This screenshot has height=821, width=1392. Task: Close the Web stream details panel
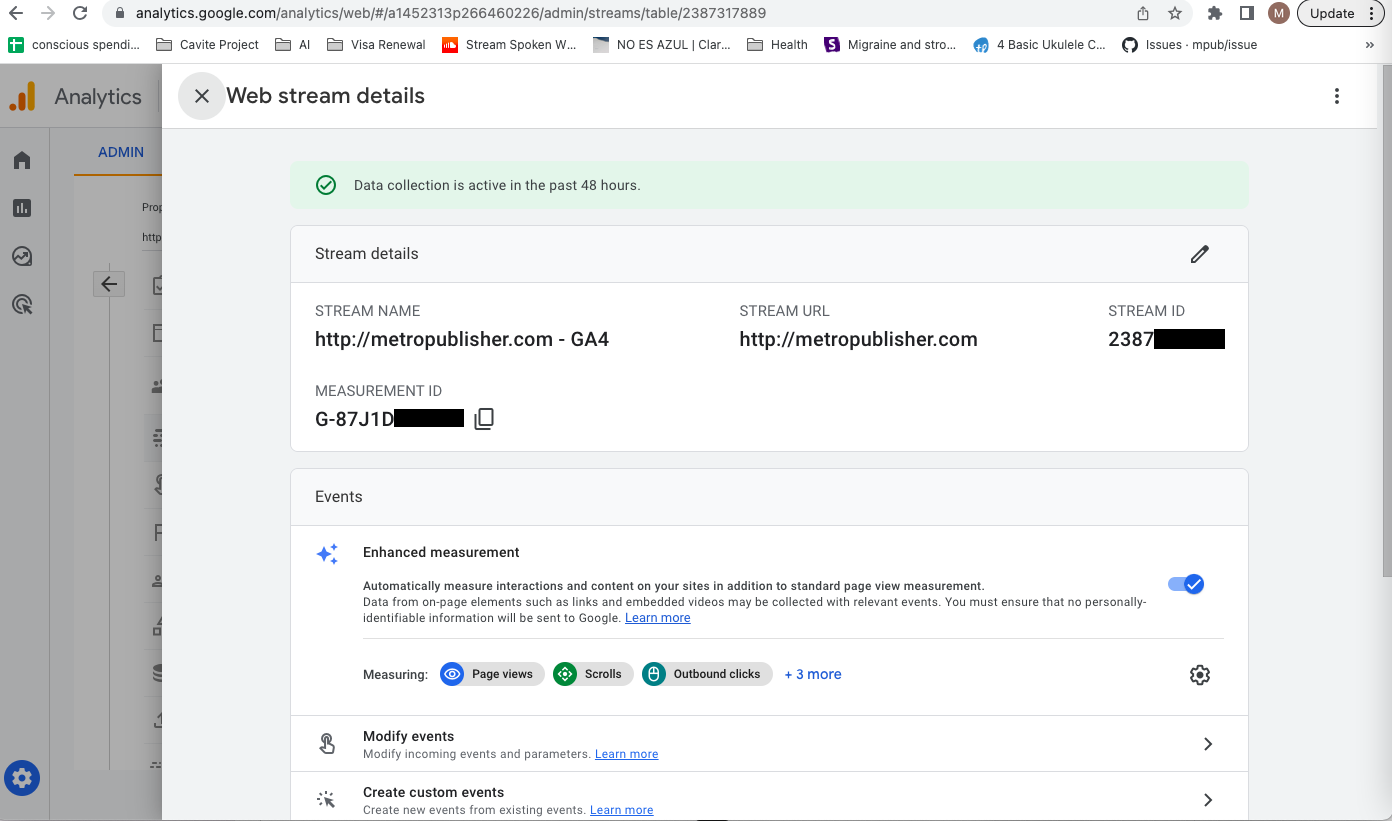[202, 96]
